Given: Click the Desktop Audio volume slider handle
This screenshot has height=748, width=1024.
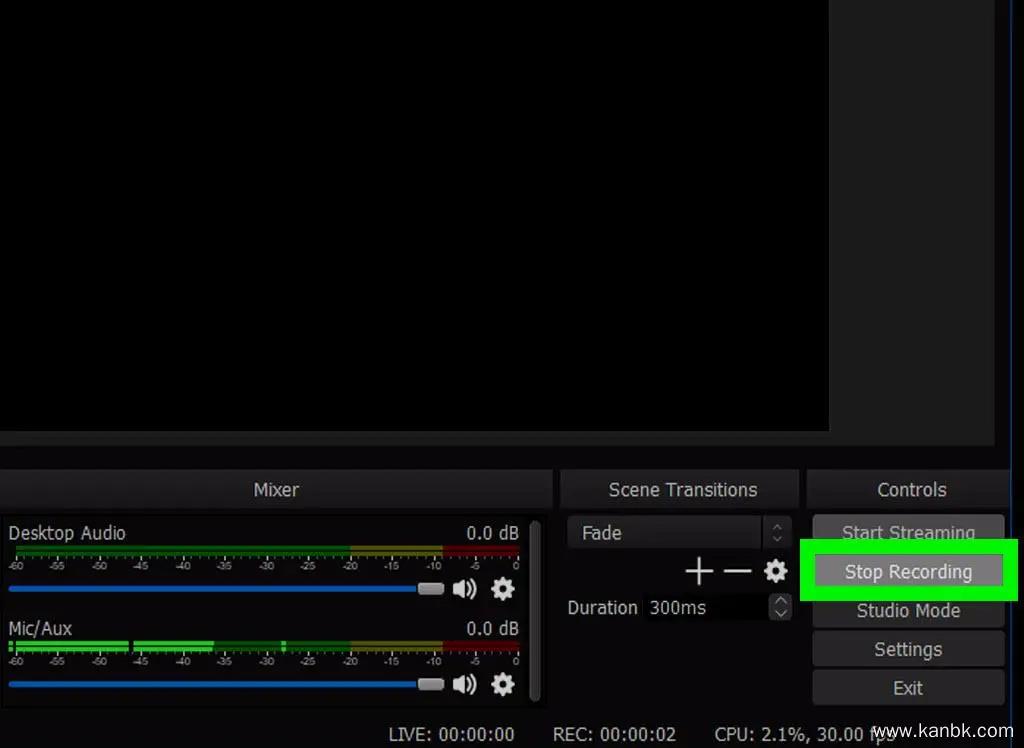Looking at the screenshot, I should [x=431, y=589].
